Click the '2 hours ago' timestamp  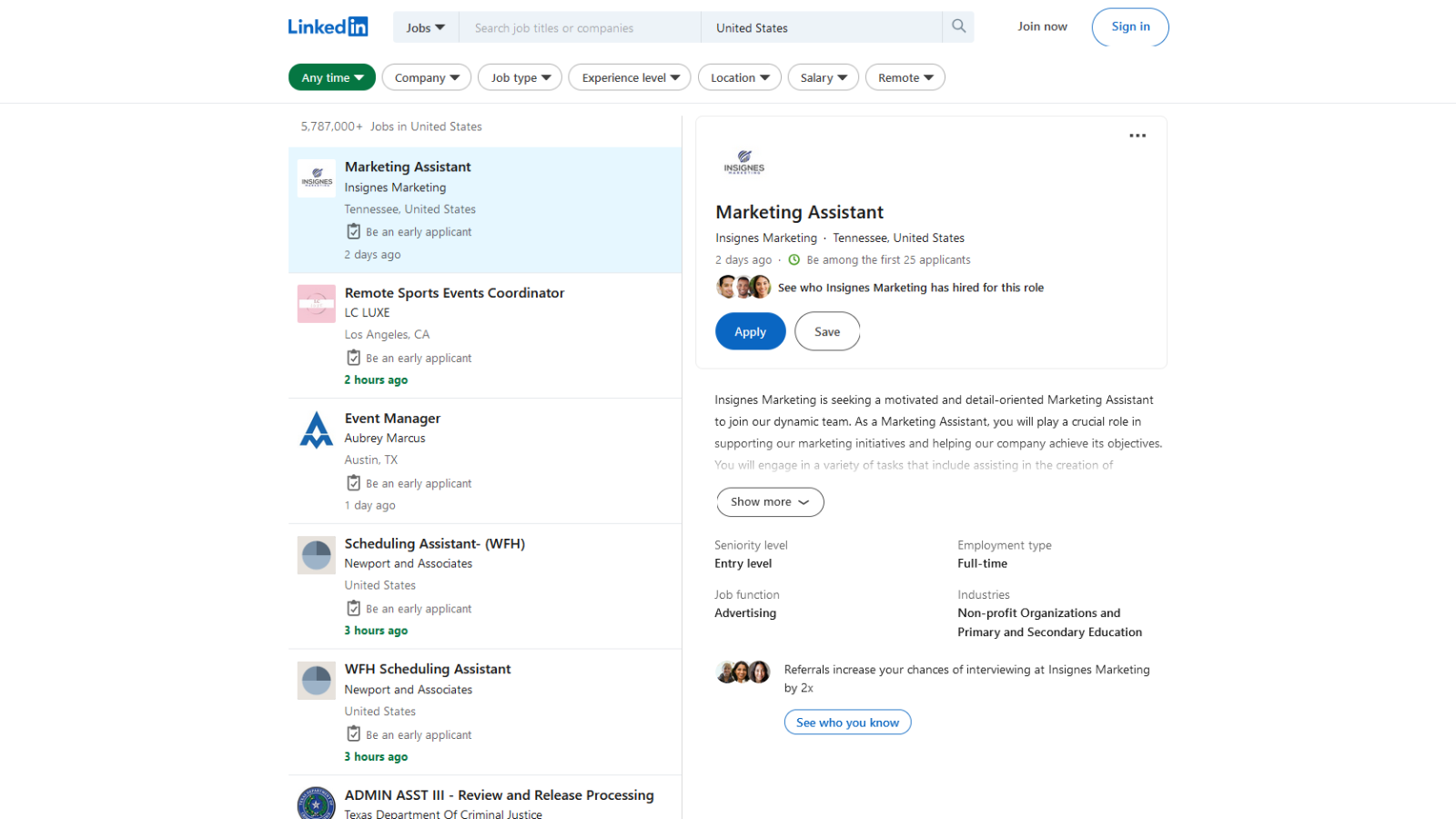click(376, 379)
